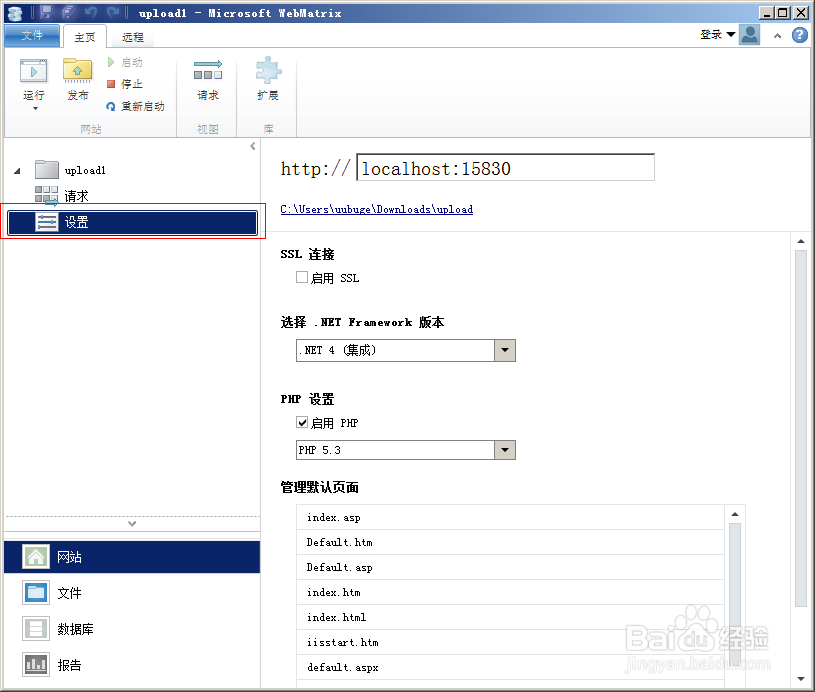Click the Save All icon in title bar
The image size is (815, 692).
[68, 12]
